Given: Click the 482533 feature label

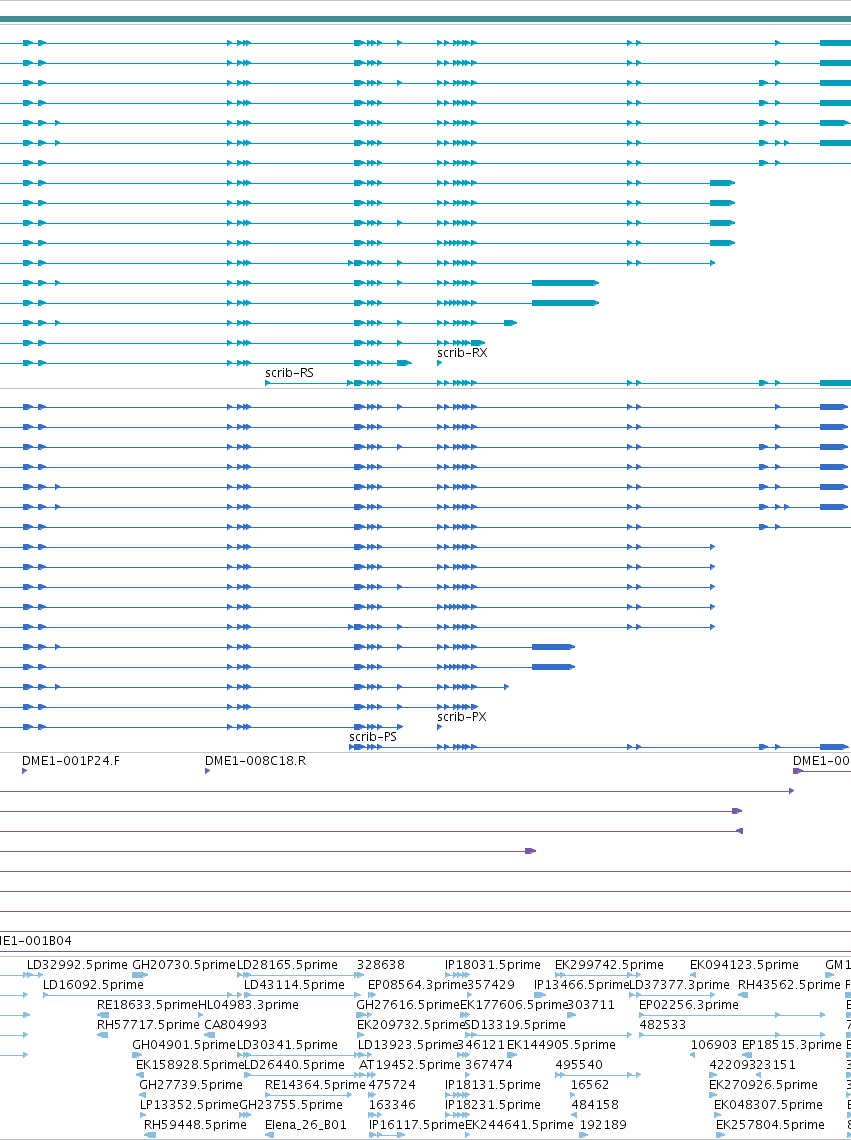Looking at the screenshot, I should [x=663, y=1024].
